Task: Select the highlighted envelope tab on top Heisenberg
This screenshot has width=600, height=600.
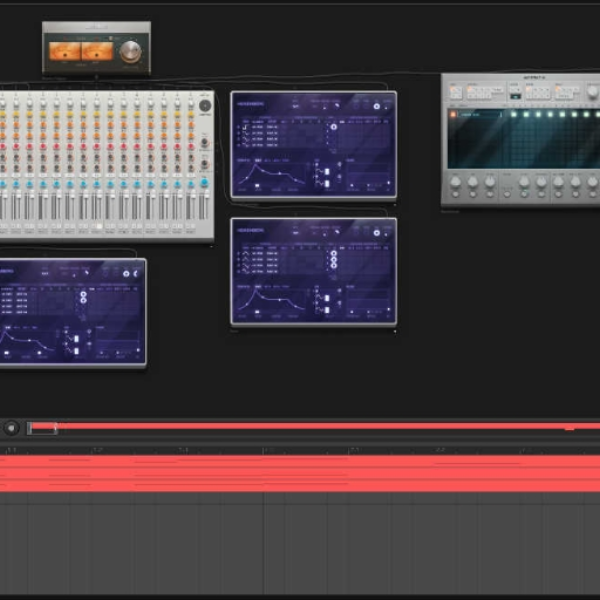Action: (x=258, y=160)
